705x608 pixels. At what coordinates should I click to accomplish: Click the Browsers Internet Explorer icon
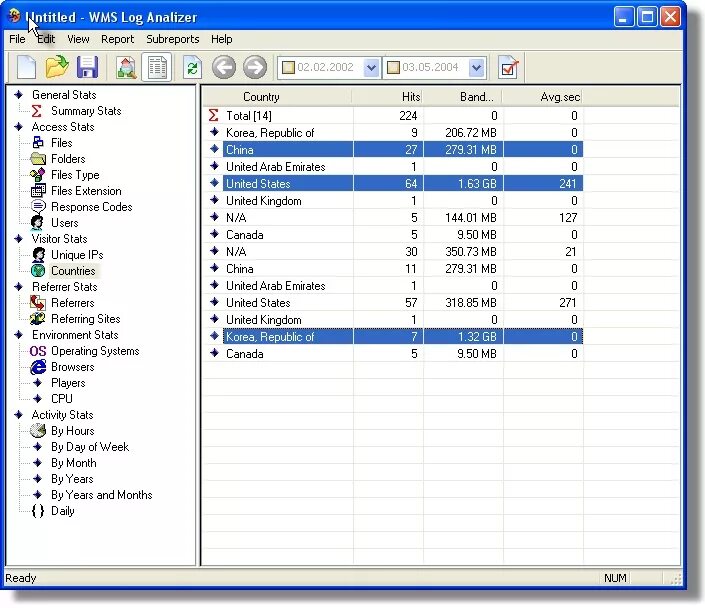click(x=38, y=367)
